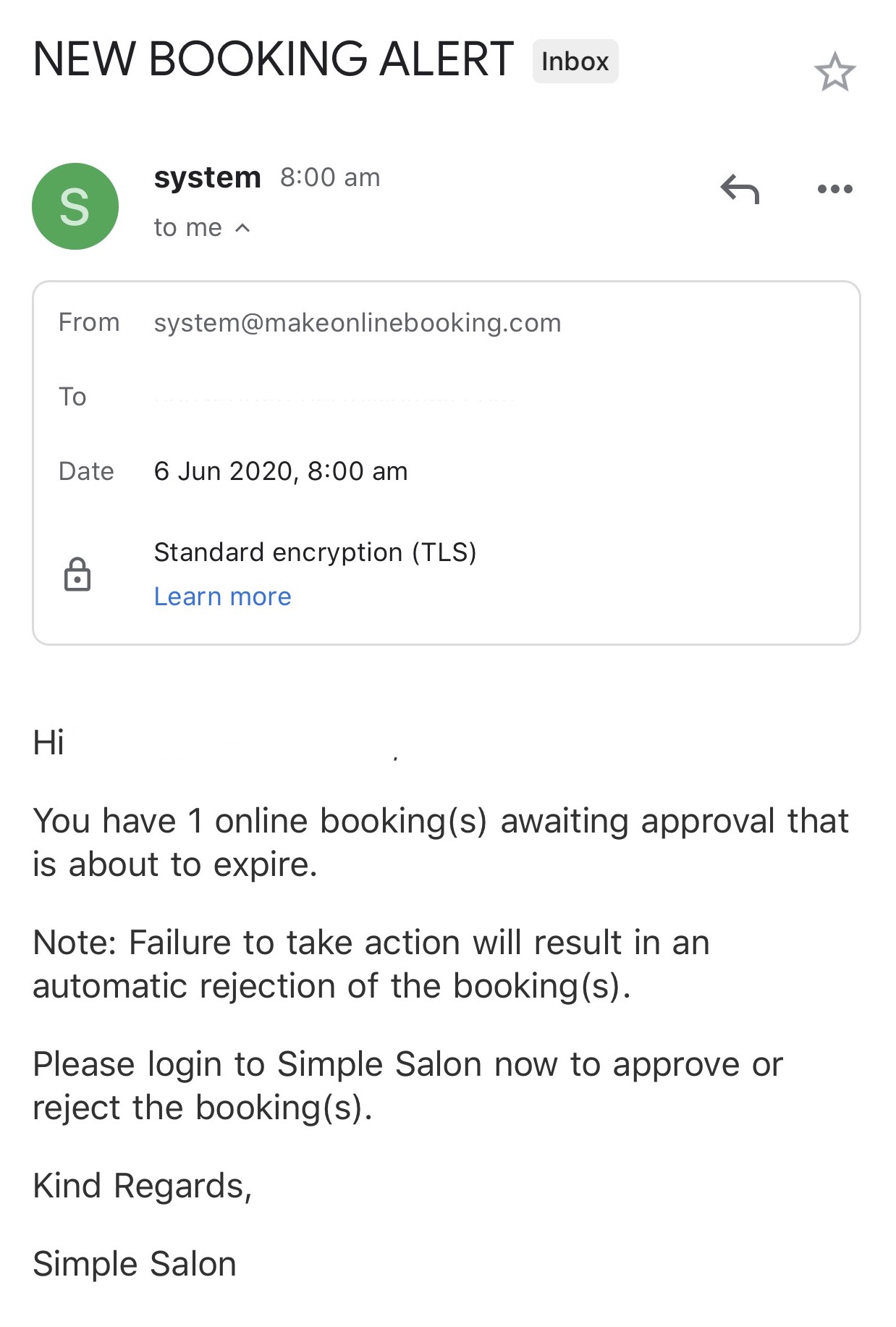Tap the 'Kind Regards,' closing line
This screenshot has width=896, height=1327.
(143, 1187)
